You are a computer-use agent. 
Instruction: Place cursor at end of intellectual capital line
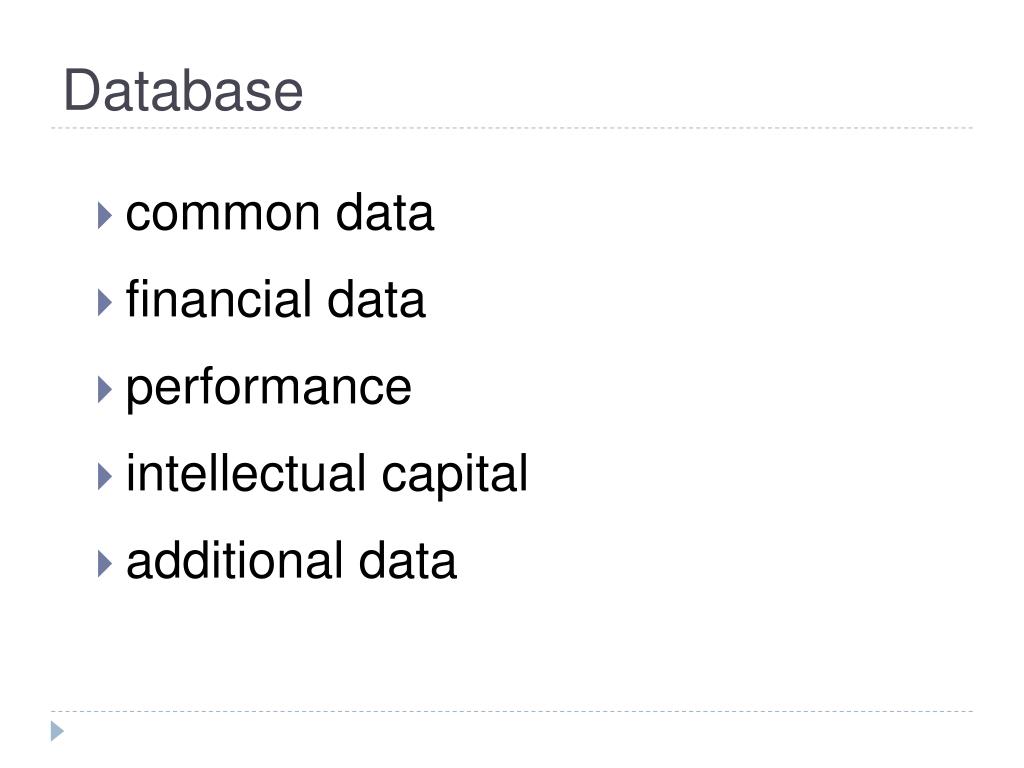(529, 475)
